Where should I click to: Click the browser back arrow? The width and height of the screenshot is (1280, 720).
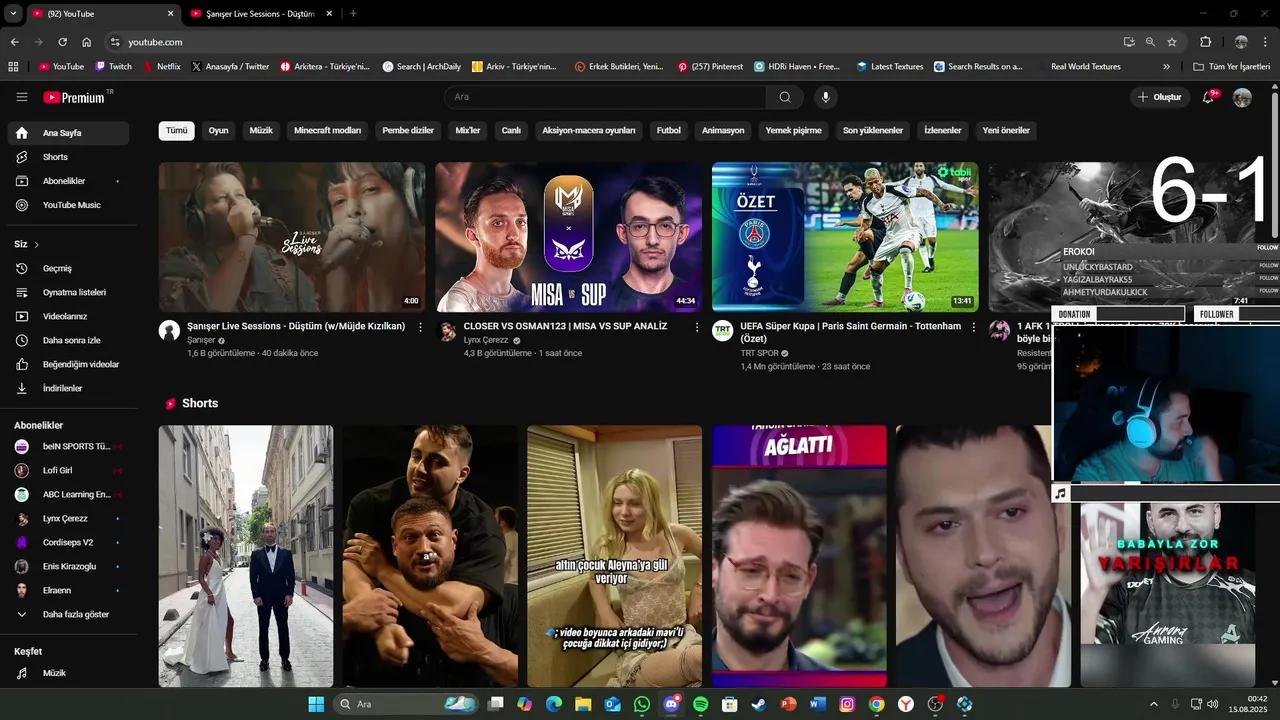pos(14,42)
